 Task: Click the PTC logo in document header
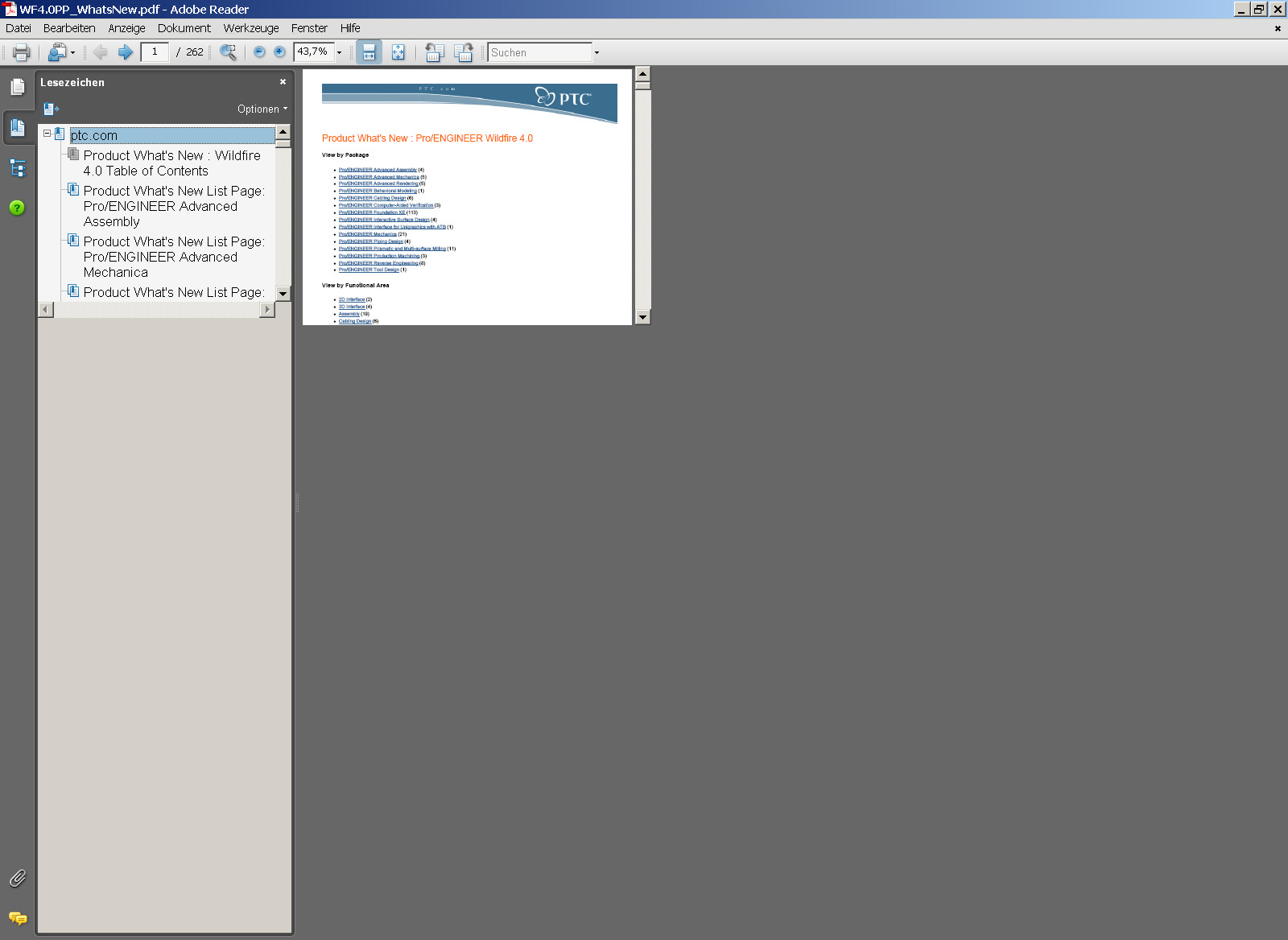tap(563, 98)
